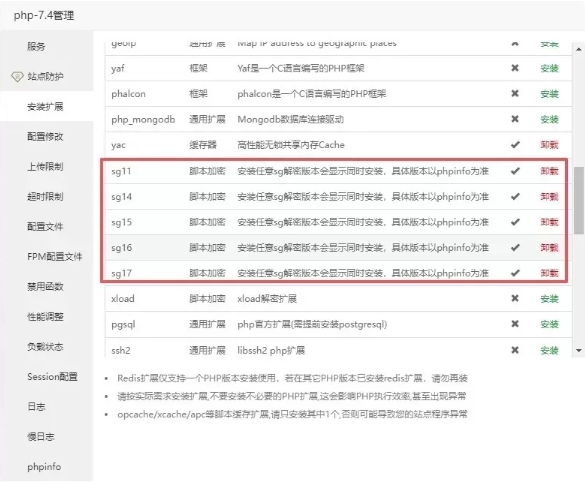Click the X status icon for php_mongodb

(x=515, y=119)
